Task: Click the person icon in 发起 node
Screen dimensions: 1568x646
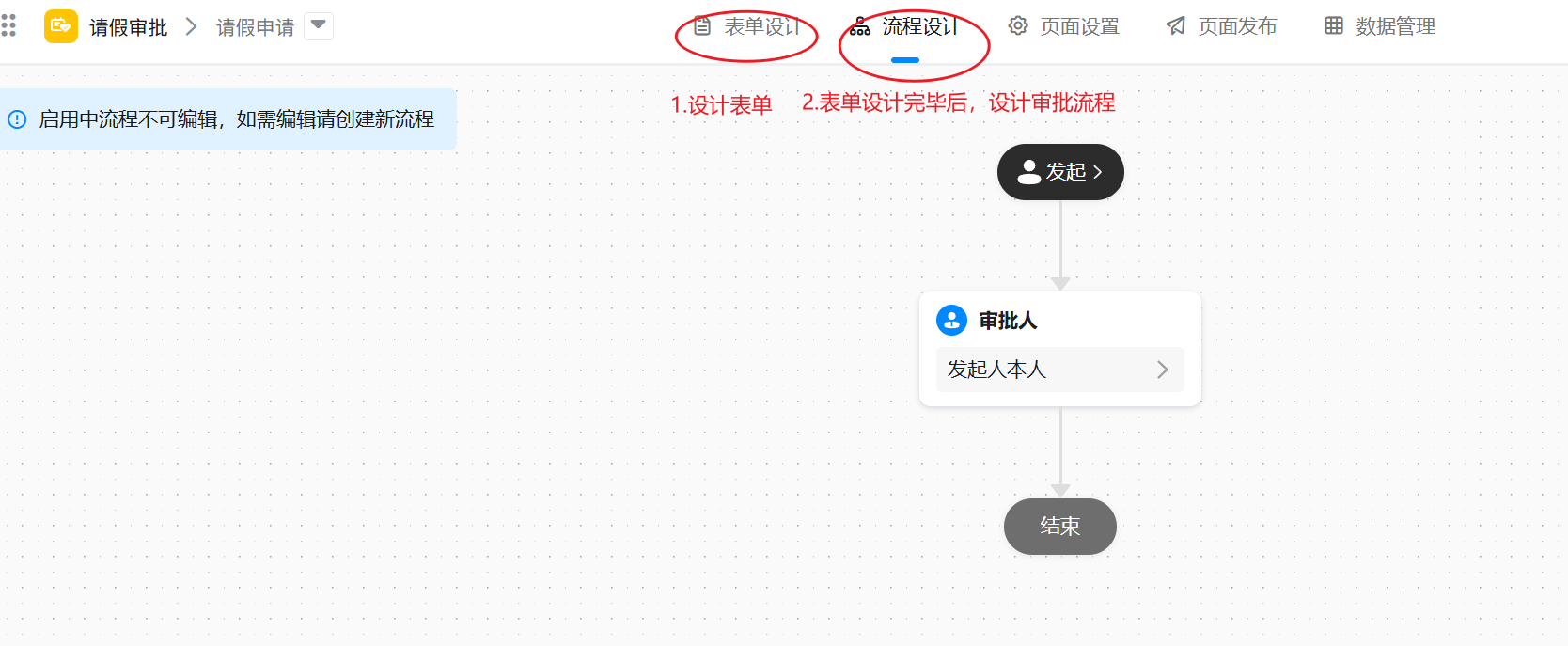Action: (1029, 172)
